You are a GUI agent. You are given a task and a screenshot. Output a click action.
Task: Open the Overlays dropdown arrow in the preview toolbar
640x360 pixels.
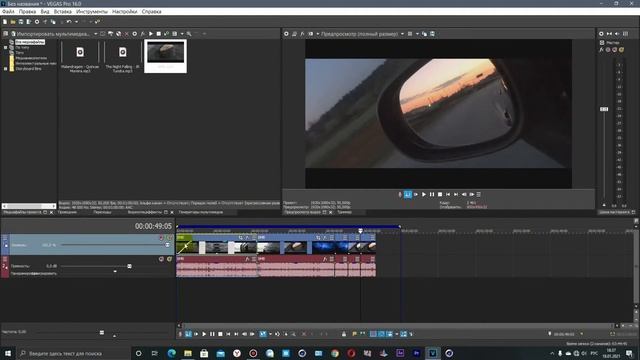click(x=417, y=34)
